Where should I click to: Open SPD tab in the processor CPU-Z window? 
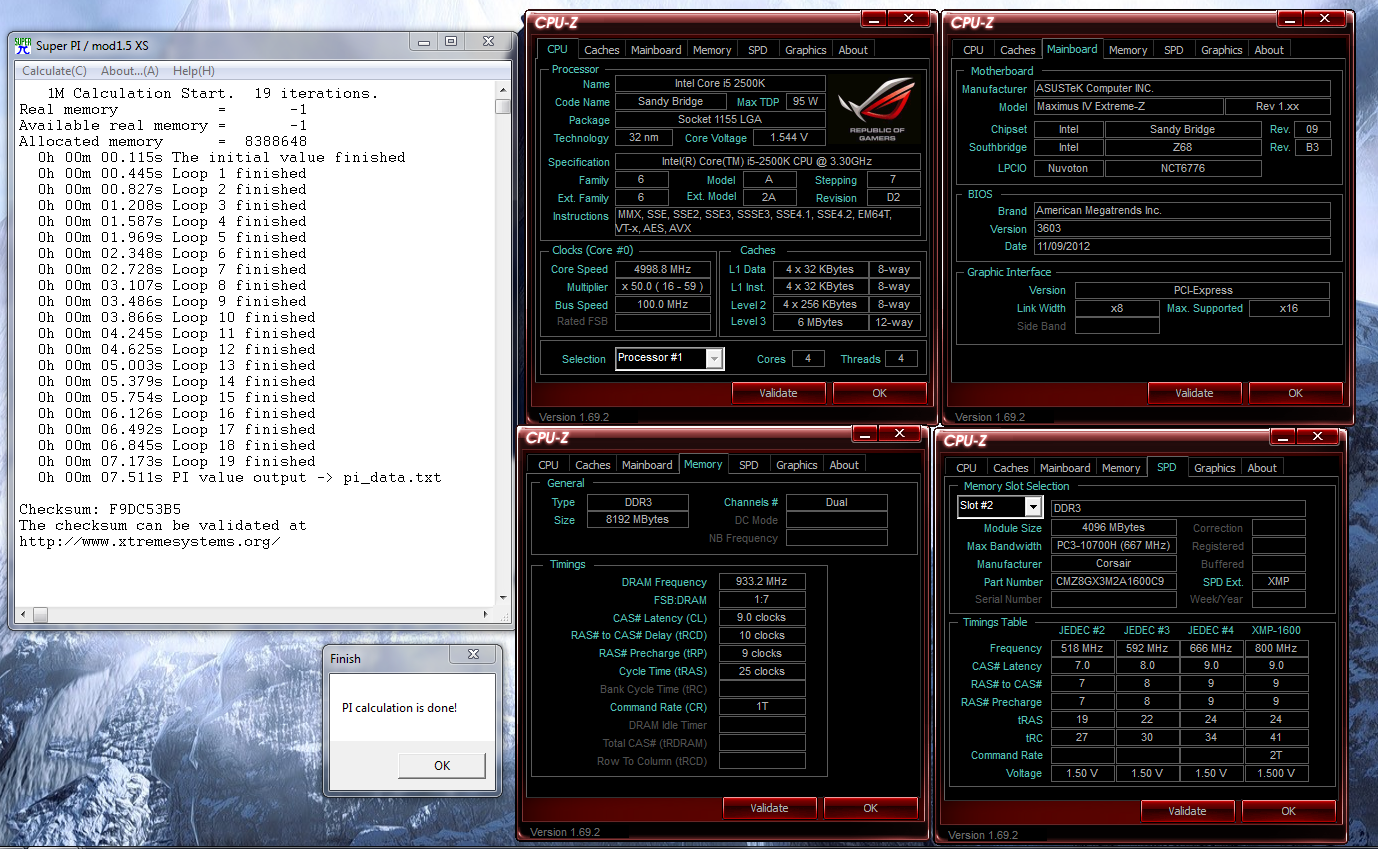(758, 50)
